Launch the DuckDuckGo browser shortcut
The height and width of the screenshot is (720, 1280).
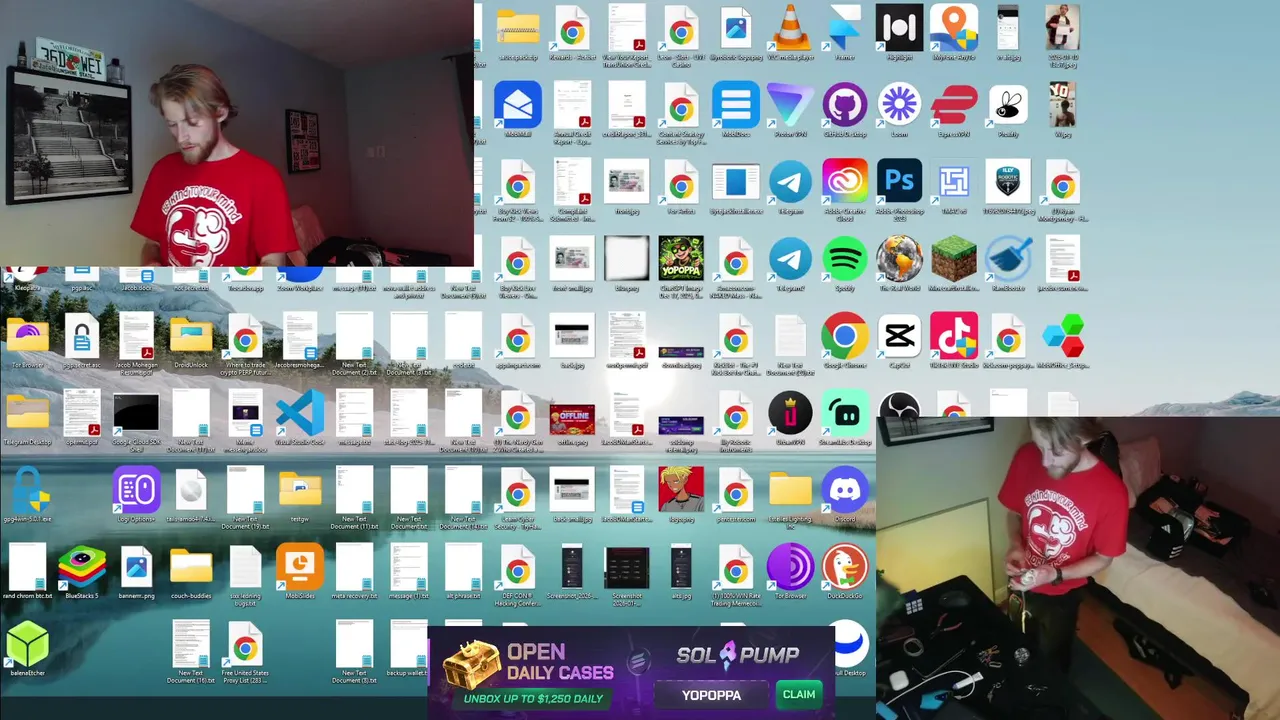point(844,568)
